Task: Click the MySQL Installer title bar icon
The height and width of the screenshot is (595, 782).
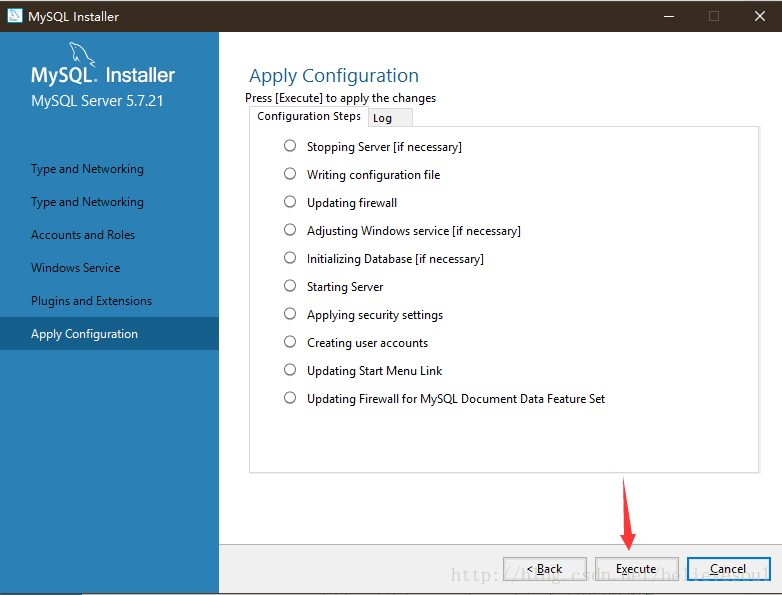Action: coord(14,15)
